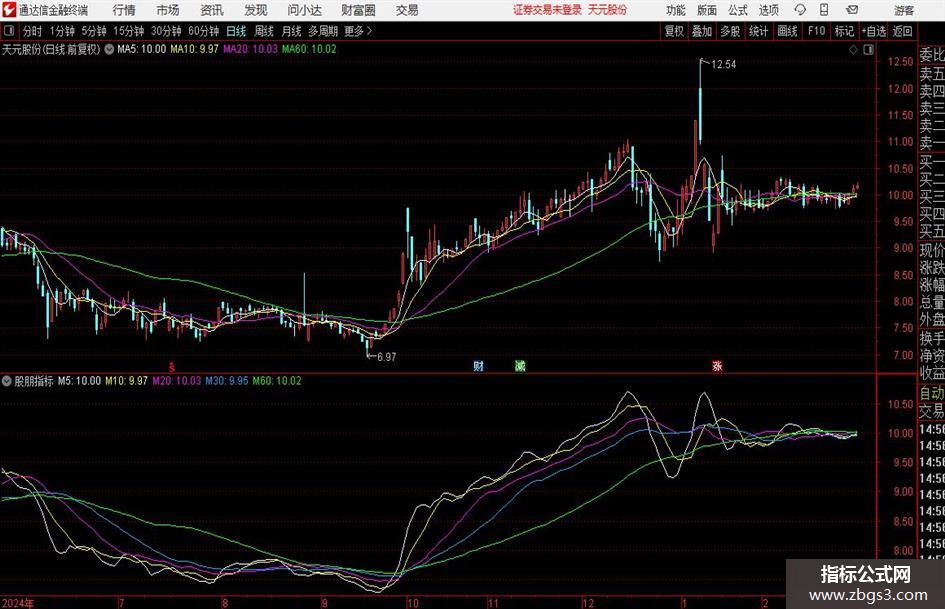
Task: Expand 更多 period options
Action: [x=358, y=31]
